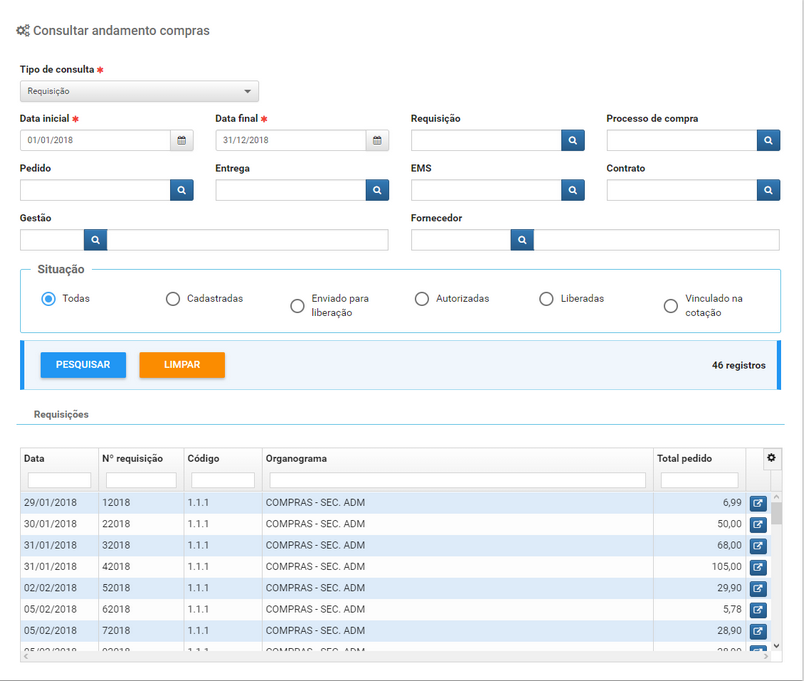Click total value 105,00 cell
Viewport: 804px width, 681px height.
pos(727,567)
